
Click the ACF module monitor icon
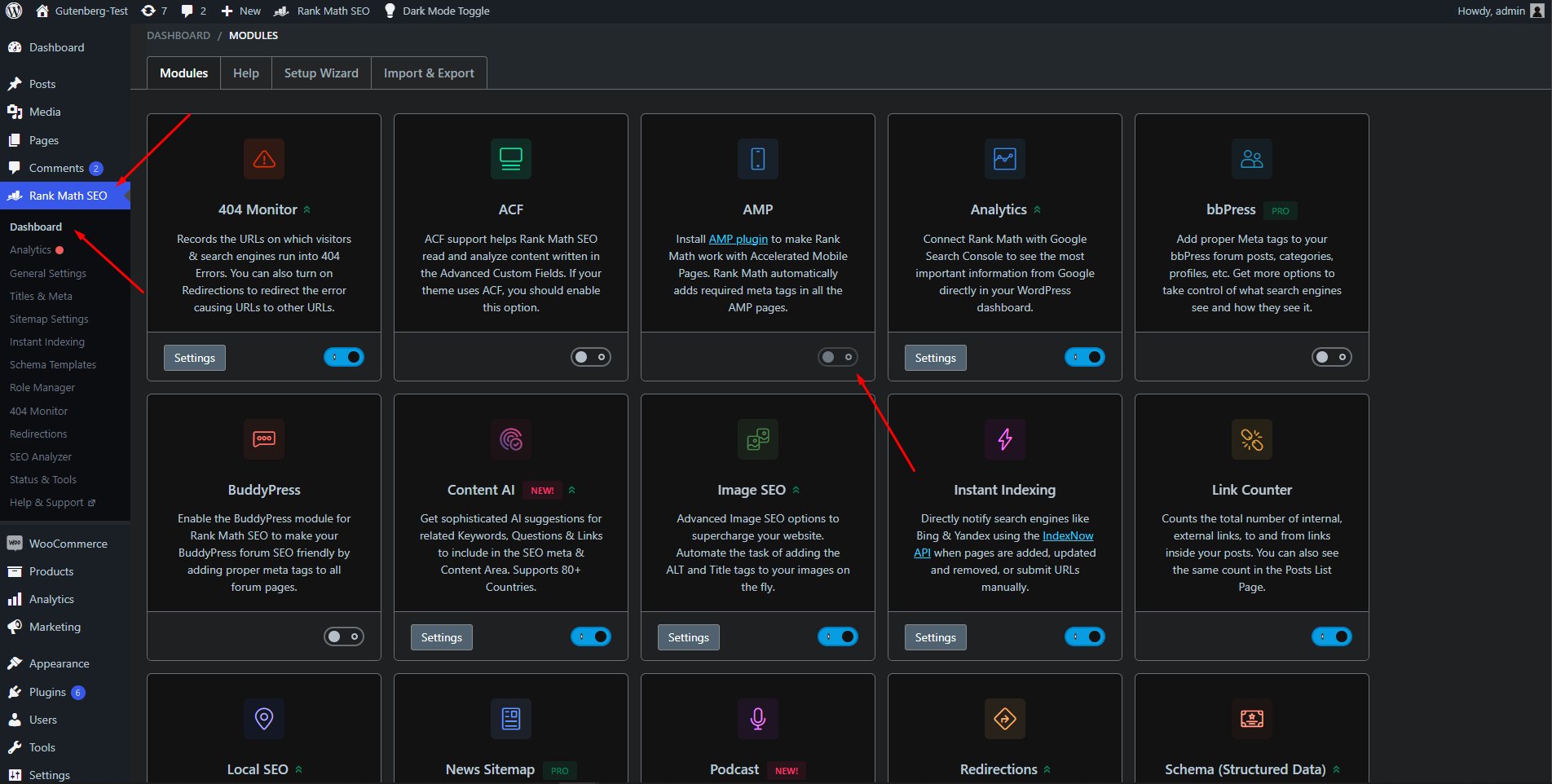point(510,159)
